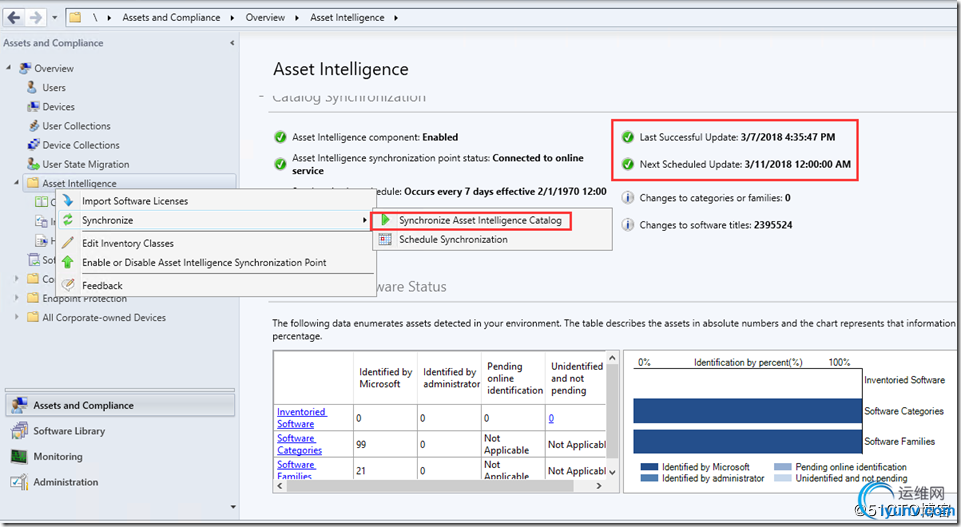Image resolution: width=961 pixels, height=527 pixels.
Task: Select the Overview tree node
Action: coord(54,69)
